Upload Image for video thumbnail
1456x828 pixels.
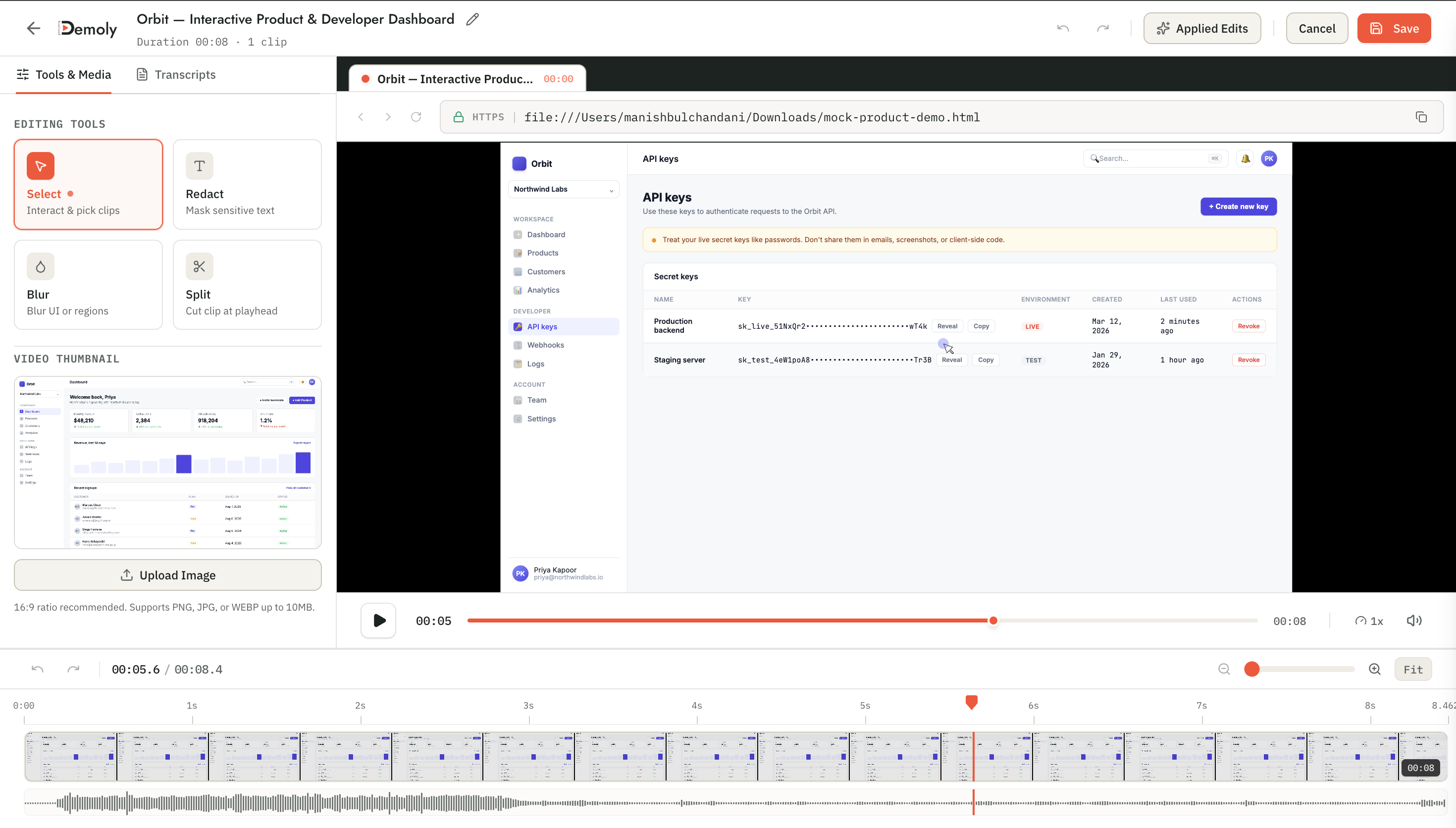(x=168, y=575)
